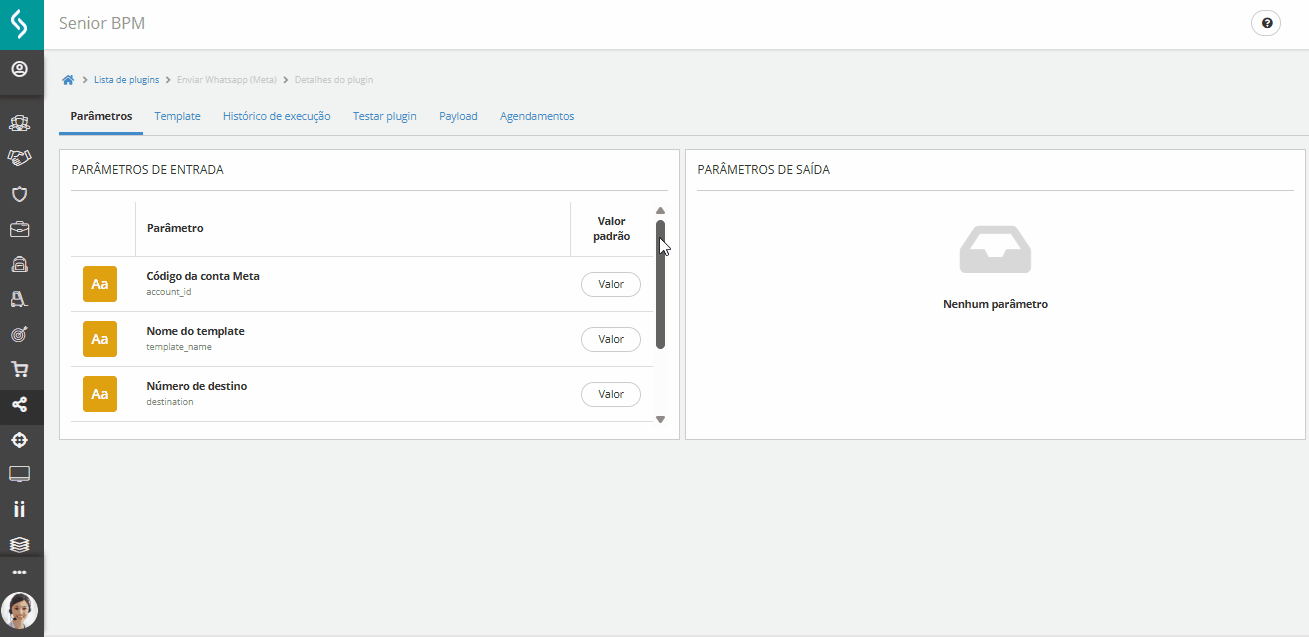Switch to the Template tab
1309x637 pixels.
point(177,116)
